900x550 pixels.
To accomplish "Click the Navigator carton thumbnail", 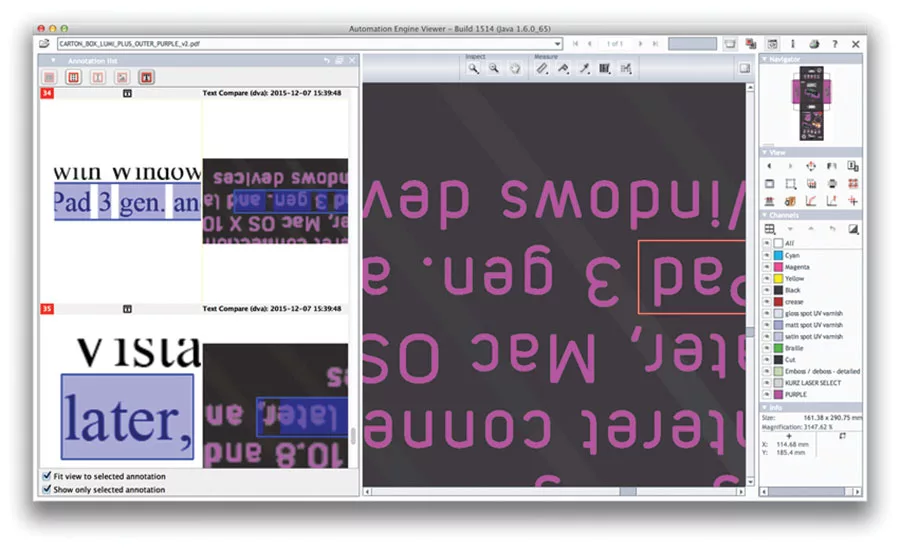I will coord(811,104).
